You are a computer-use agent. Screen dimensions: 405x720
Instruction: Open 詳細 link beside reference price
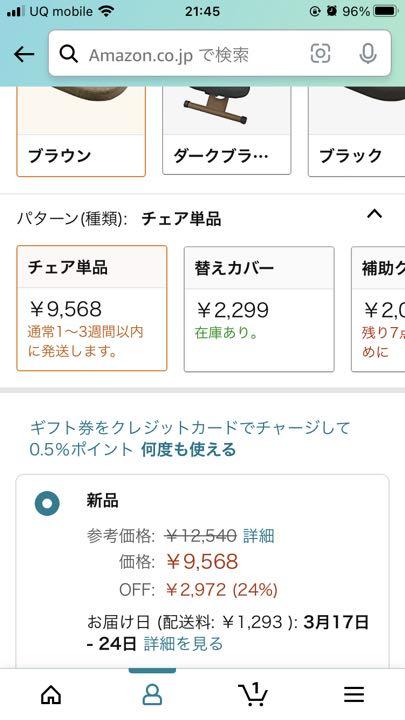click(259, 535)
